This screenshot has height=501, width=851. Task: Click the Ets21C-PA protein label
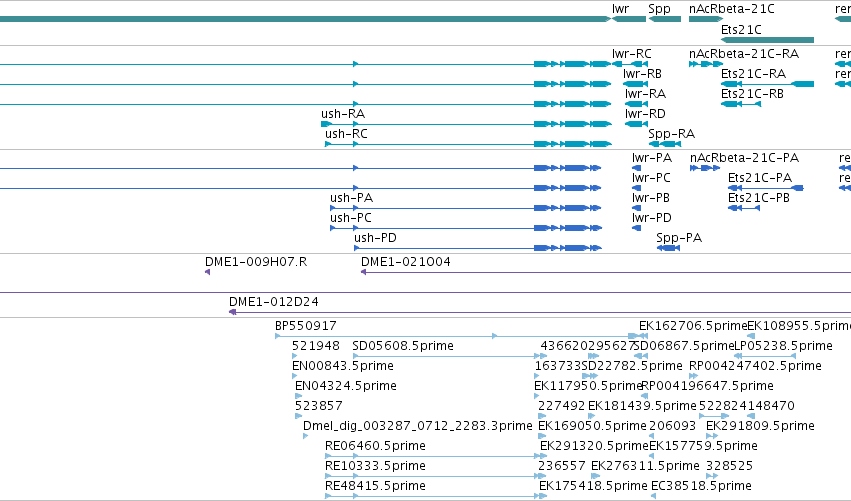click(760, 178)
